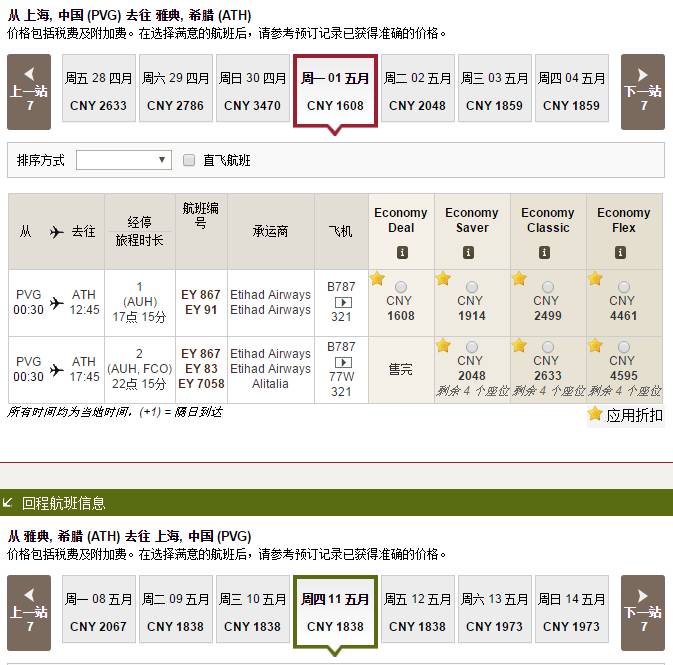Select outbound date Wednesday 03 May CNY 1859

[494, 88]
